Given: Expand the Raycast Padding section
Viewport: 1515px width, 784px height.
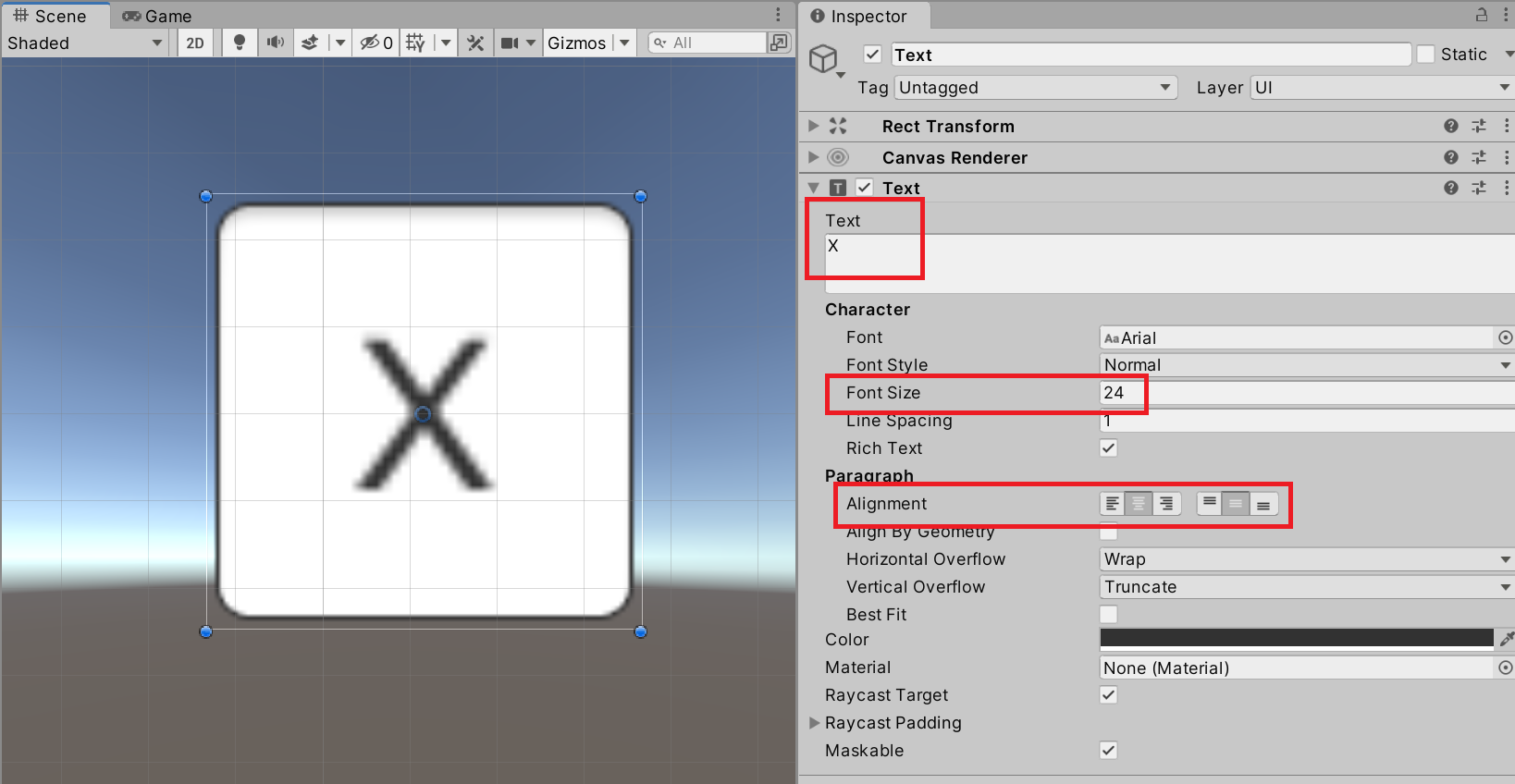Looking at the screenshot, I should (x=815, y=723).
